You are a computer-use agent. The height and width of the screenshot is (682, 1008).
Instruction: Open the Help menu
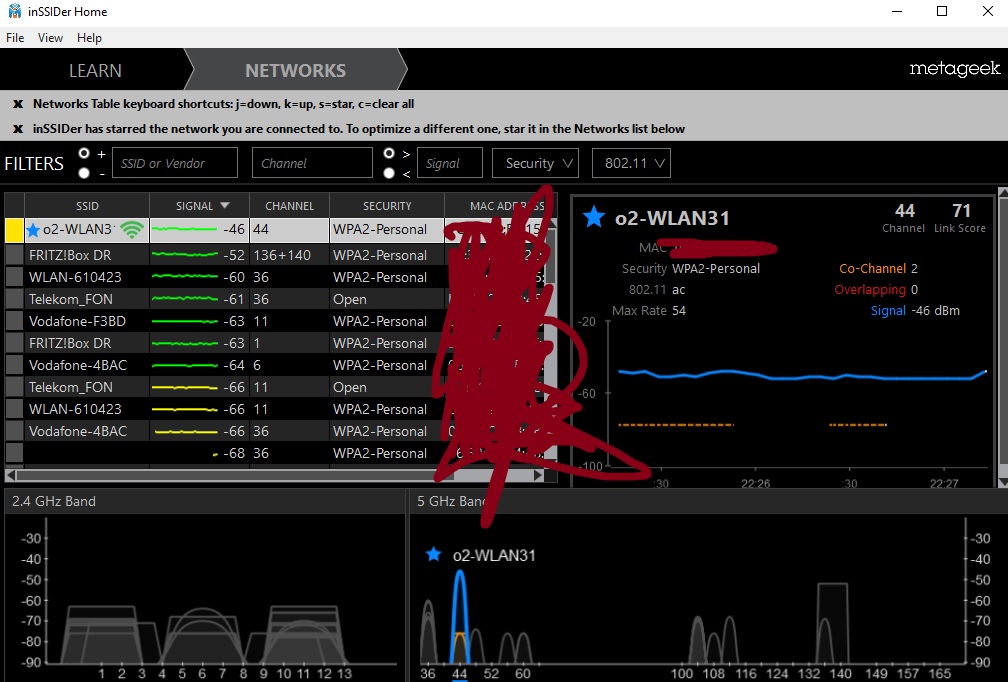[x=89, y=38]
